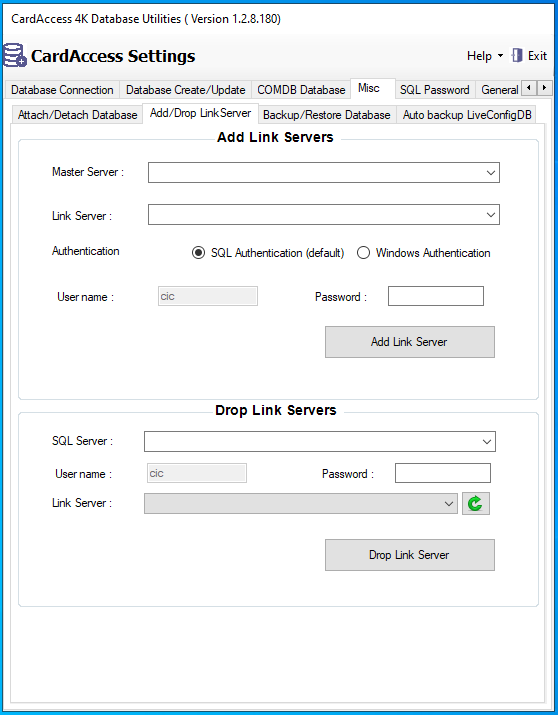This screenshot has width=558, height=715.
Task: Click the Add Link Server button
Action: (409, 342)
